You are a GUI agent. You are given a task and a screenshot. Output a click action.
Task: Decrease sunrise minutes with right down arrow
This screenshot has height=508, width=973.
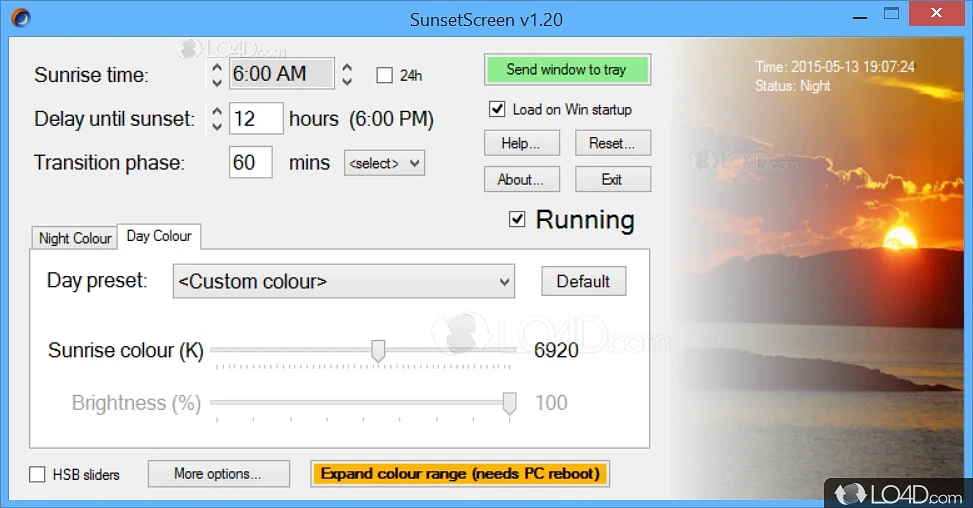(348, 81)
